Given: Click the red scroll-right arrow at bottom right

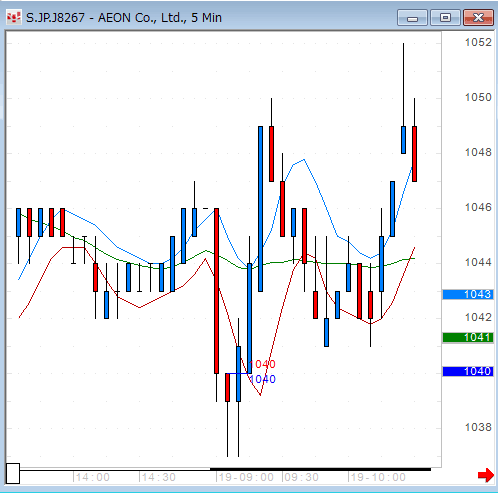Looking at the screenshot, I should point(486,475).
